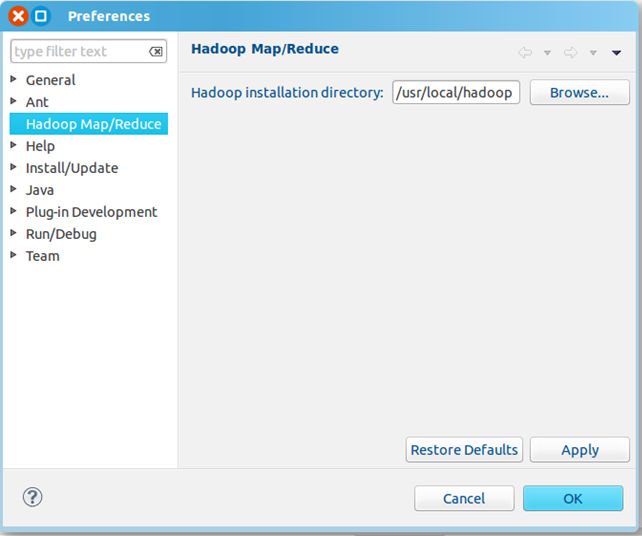The image size is (642, 536).
Task: Cancel the Preferences dialog
Action: coord(464,498)
